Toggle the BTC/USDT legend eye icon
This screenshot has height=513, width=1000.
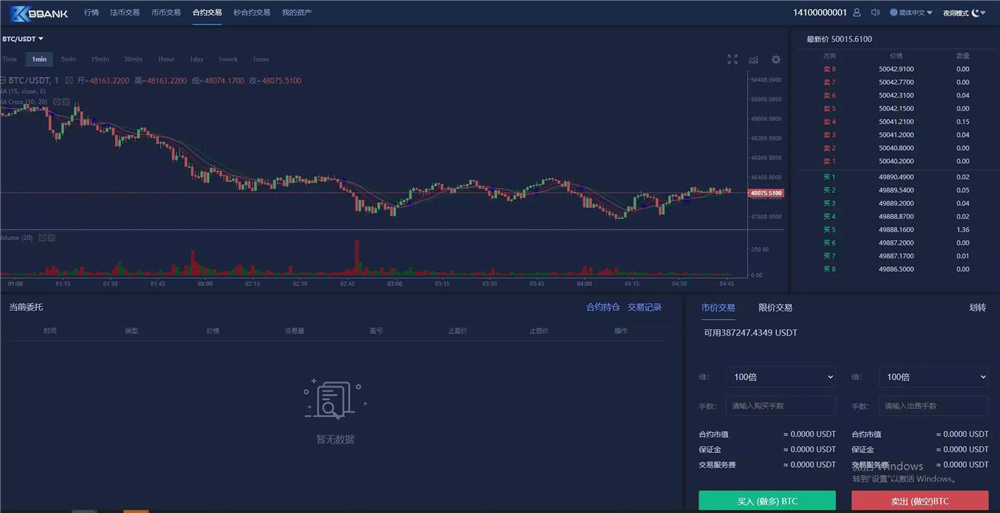(69, 80)
